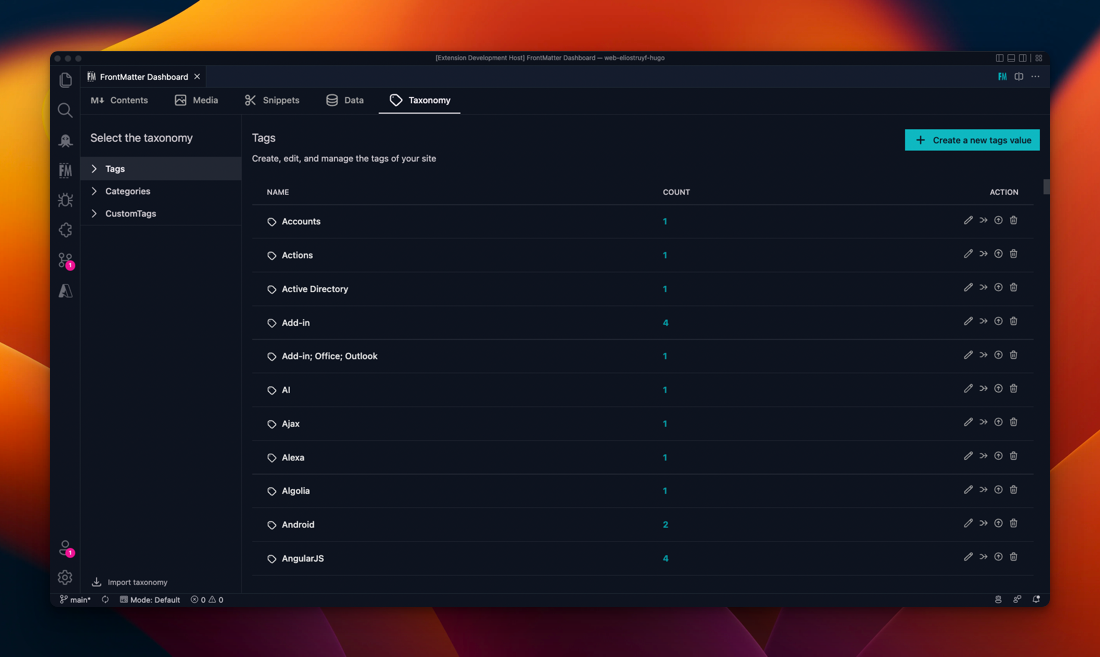Delete the Accounts tag
The image size is (1100, 657).
(1014, 220)
